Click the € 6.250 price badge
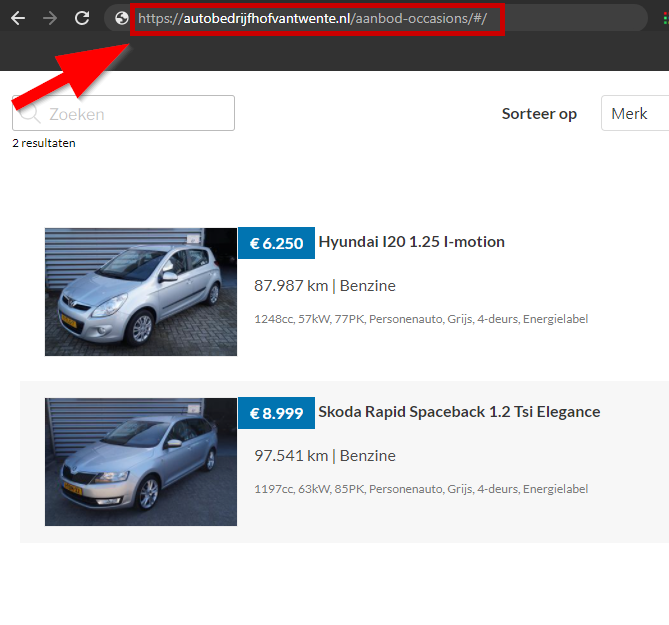Screen dimensions: 669x625 click(276, 243)
